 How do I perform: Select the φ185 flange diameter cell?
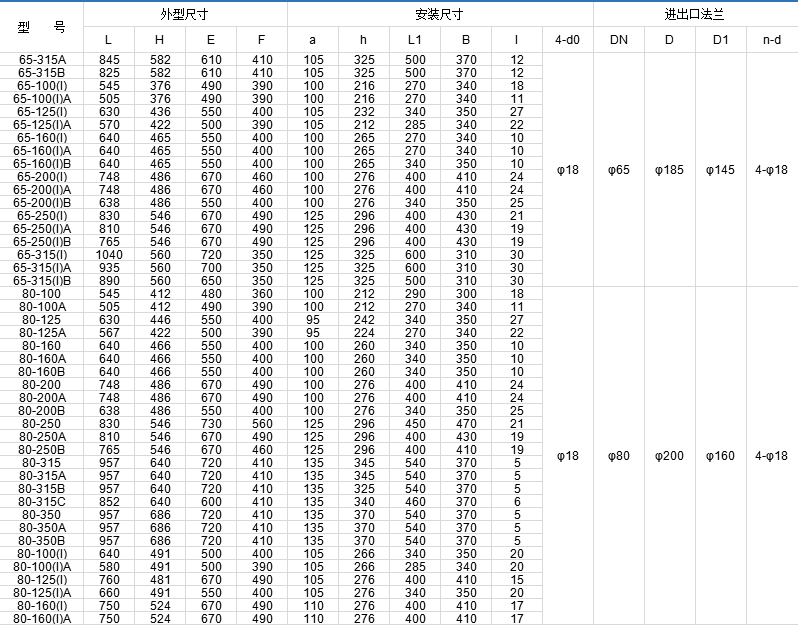click(669, 170)
